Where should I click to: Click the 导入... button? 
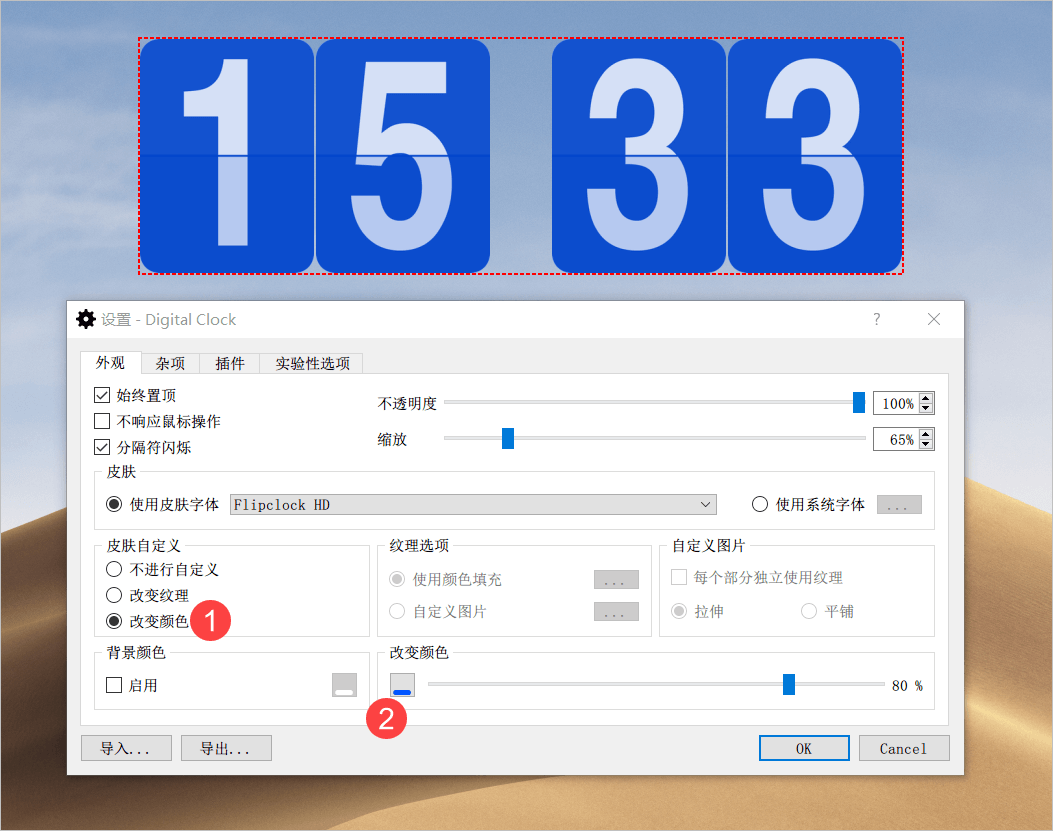(126, 748)
